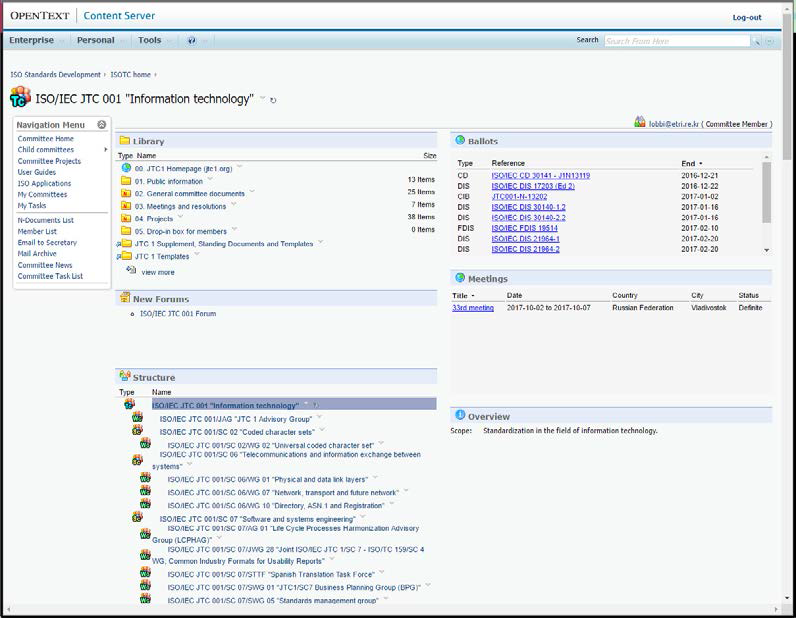Click the JTC 1 Advisory Group icon
The image size is (796, 618).
[x=137, y=418]
